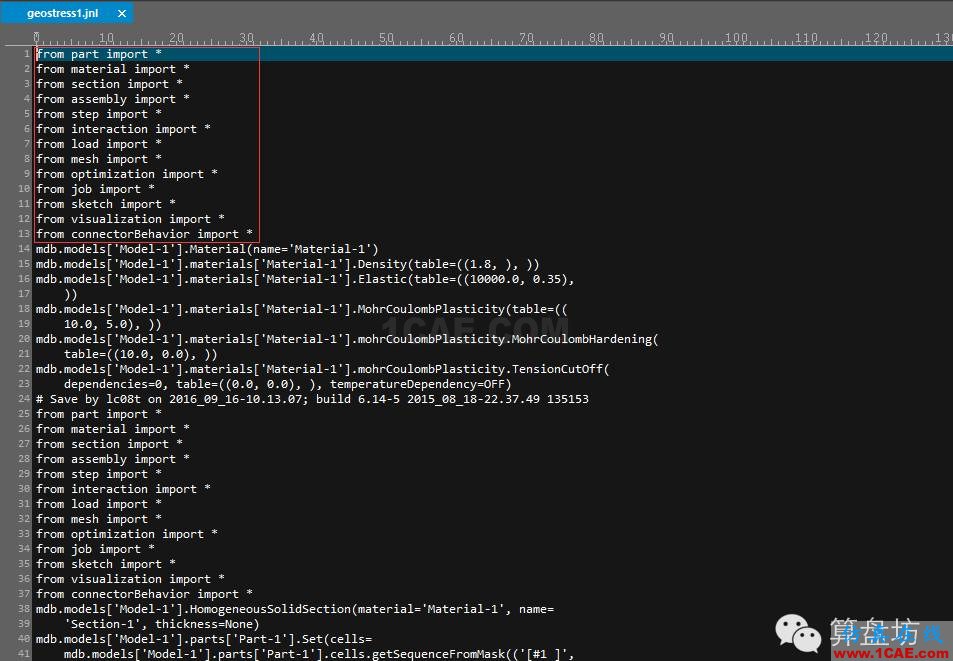The width and height of the screenshot is (953, 661).
Task: Click 'from optimization import *' on line 33
Action: [x=126, y=534]
